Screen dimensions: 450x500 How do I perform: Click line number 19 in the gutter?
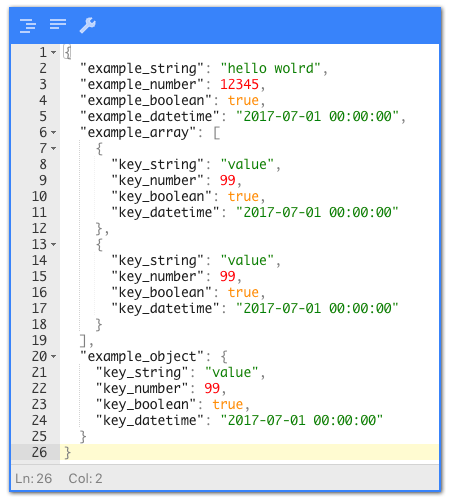point(39,340)
